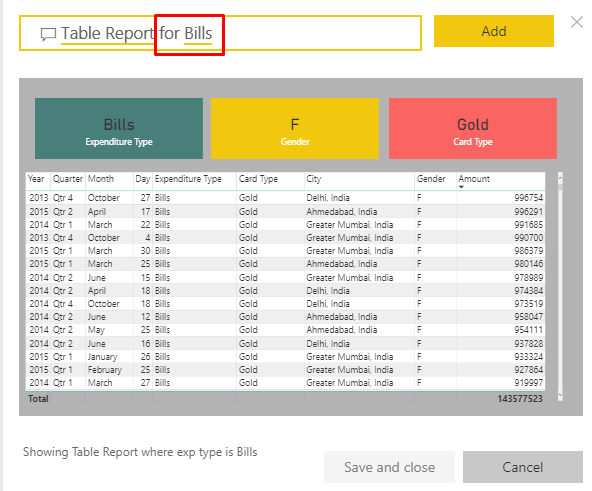592x491 pixels.
Task: Sort by the City column header
Action: click(x=313, y=179)
